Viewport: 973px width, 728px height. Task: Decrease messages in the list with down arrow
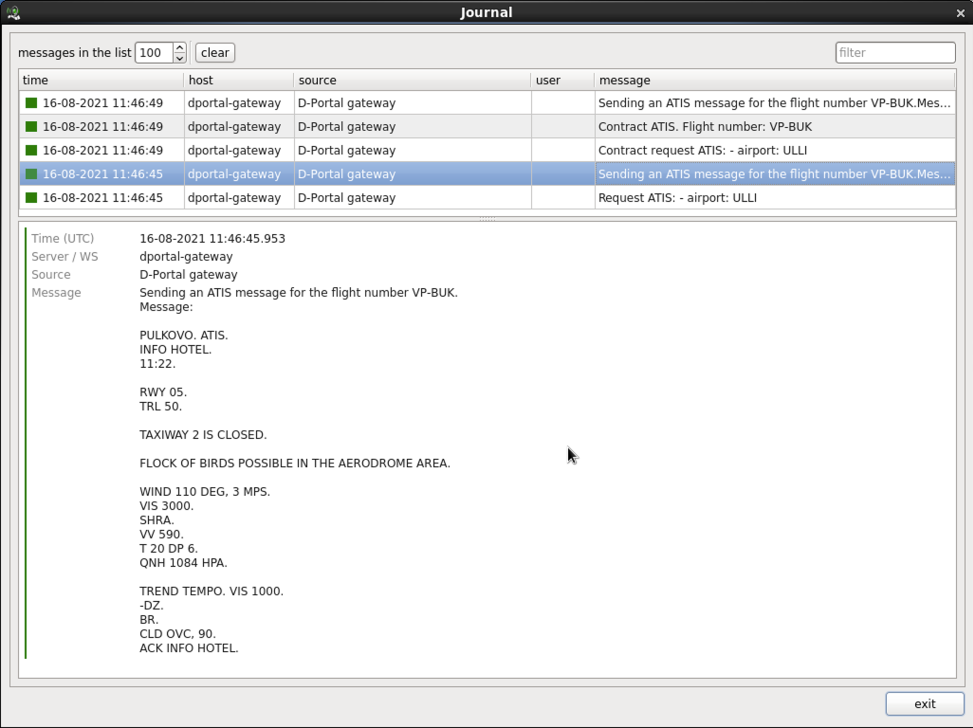(x=179, y=58)
